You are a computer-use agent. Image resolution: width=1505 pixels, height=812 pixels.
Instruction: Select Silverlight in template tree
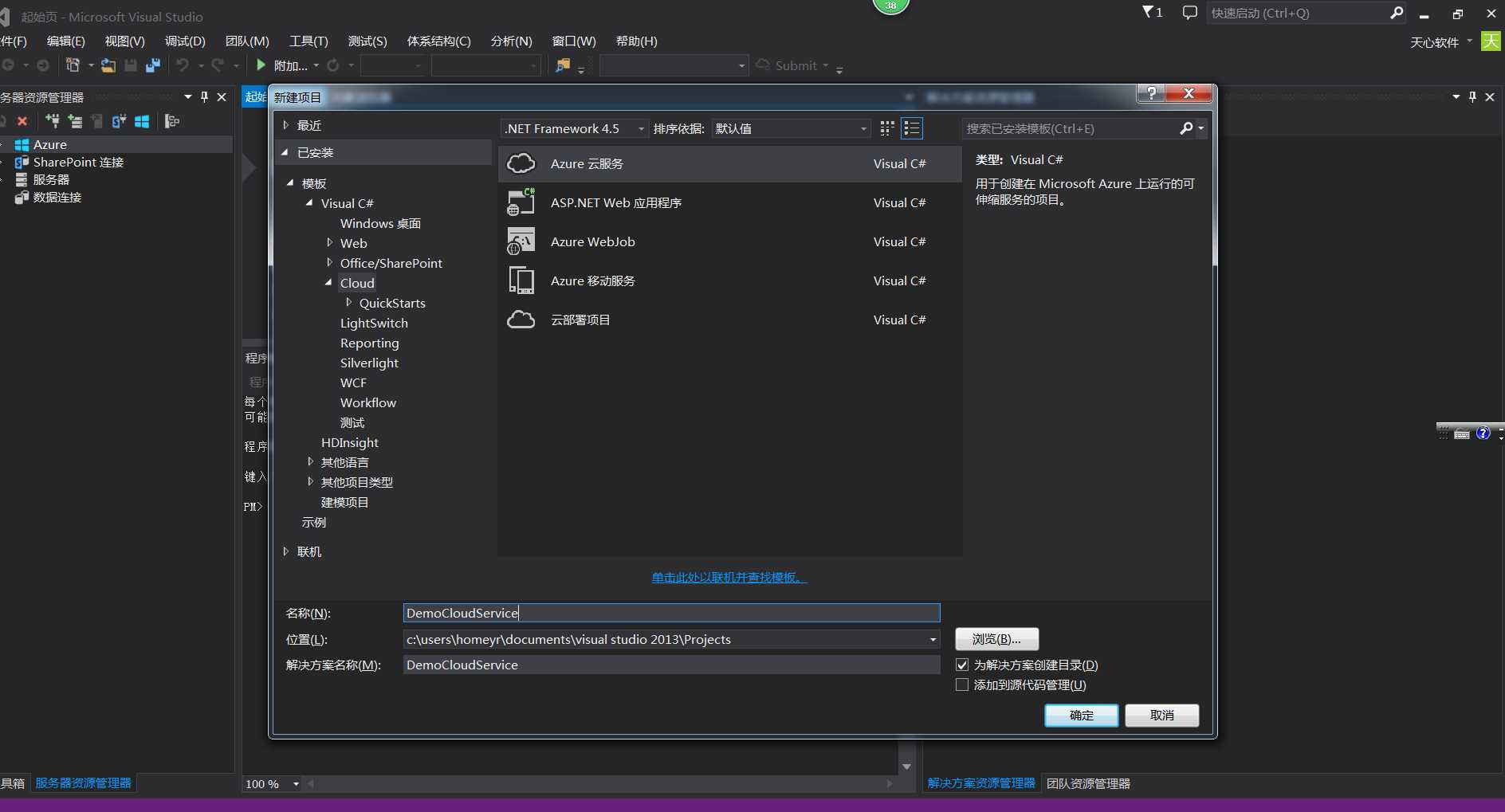pyautogui.click(x=369, y=363)
